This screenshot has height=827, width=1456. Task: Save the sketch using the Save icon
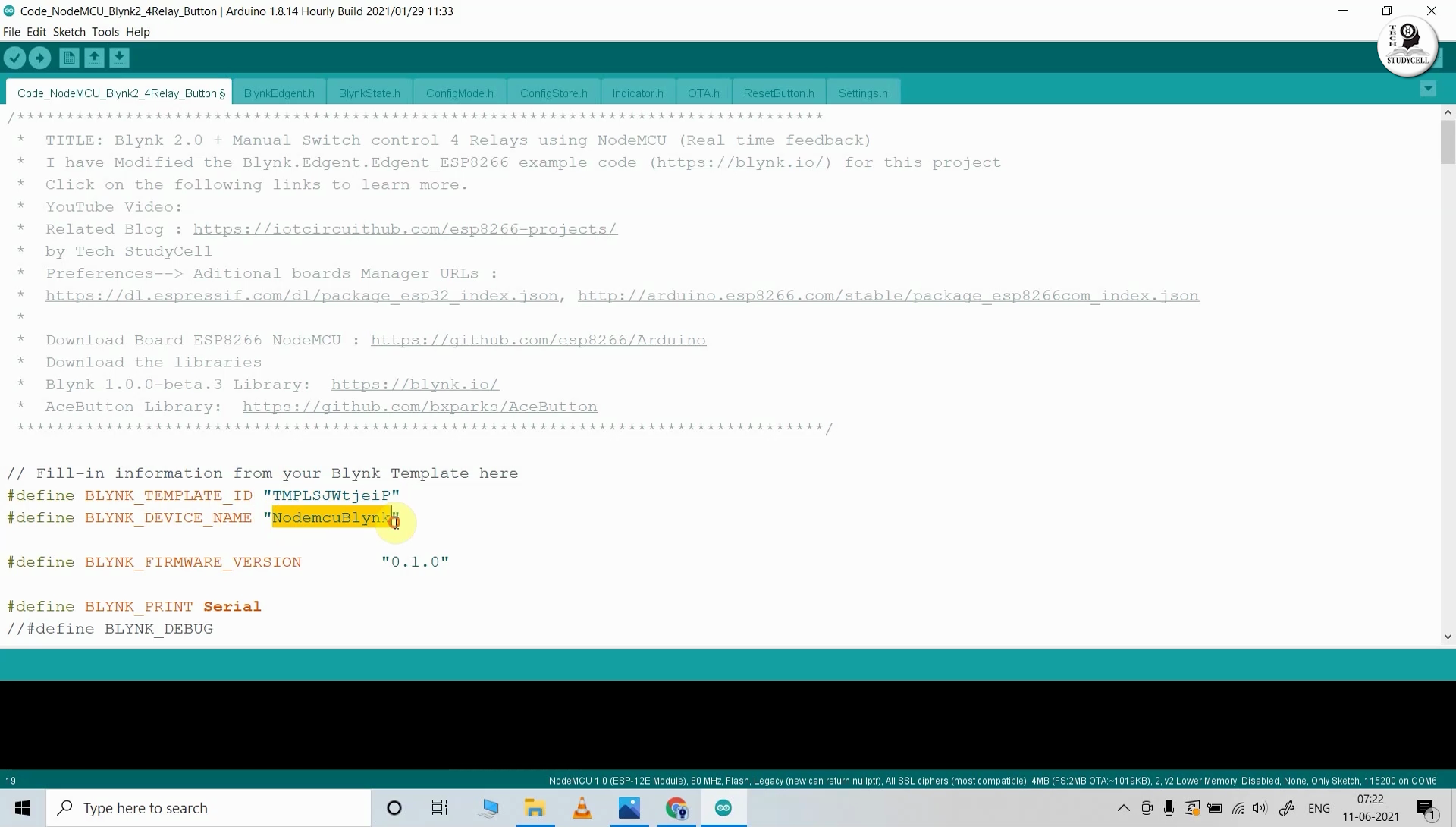pyautogui.click(x=120, y=58)
